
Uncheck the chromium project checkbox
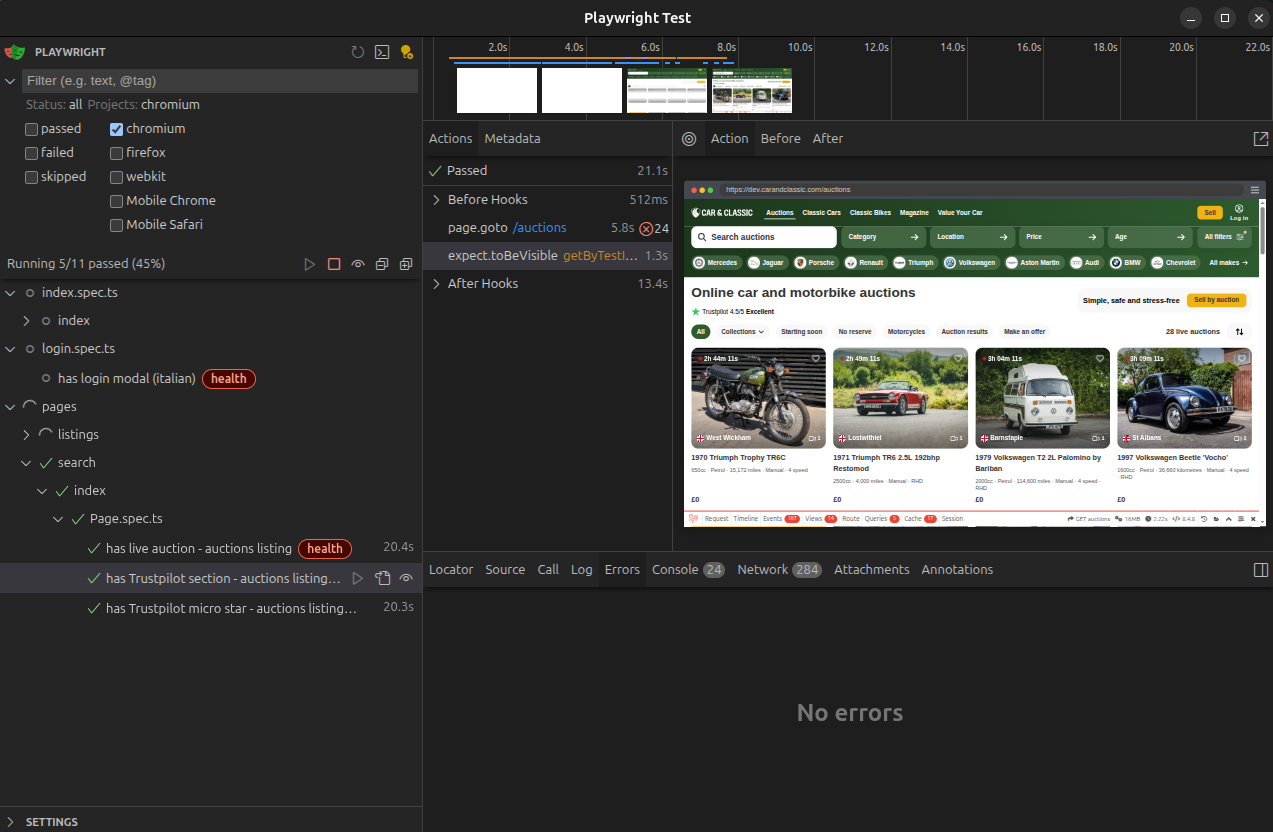pyautogui.click(x=117, y=129)
